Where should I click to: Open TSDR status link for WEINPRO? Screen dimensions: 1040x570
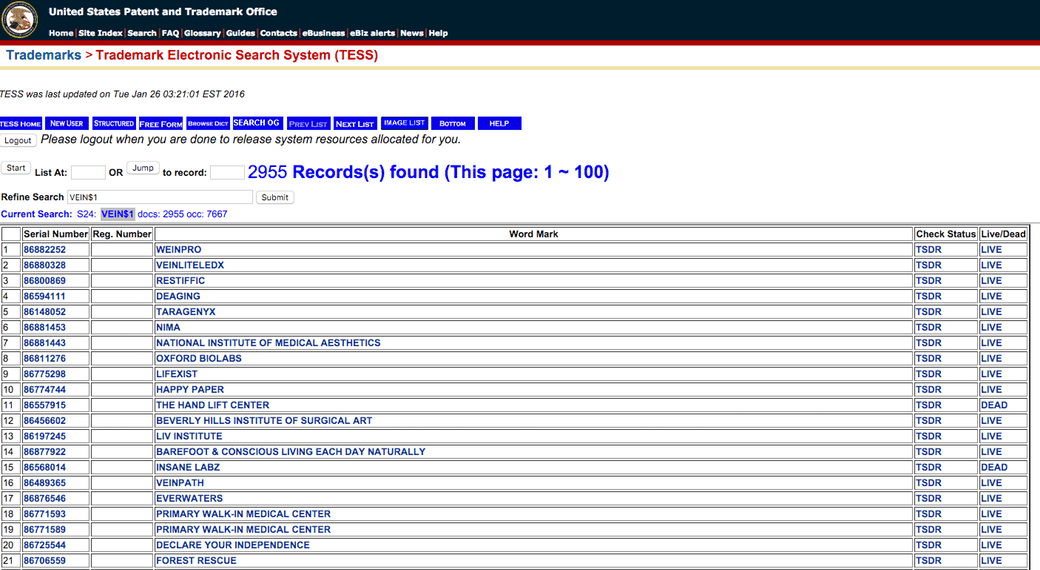tap(928, 249)
